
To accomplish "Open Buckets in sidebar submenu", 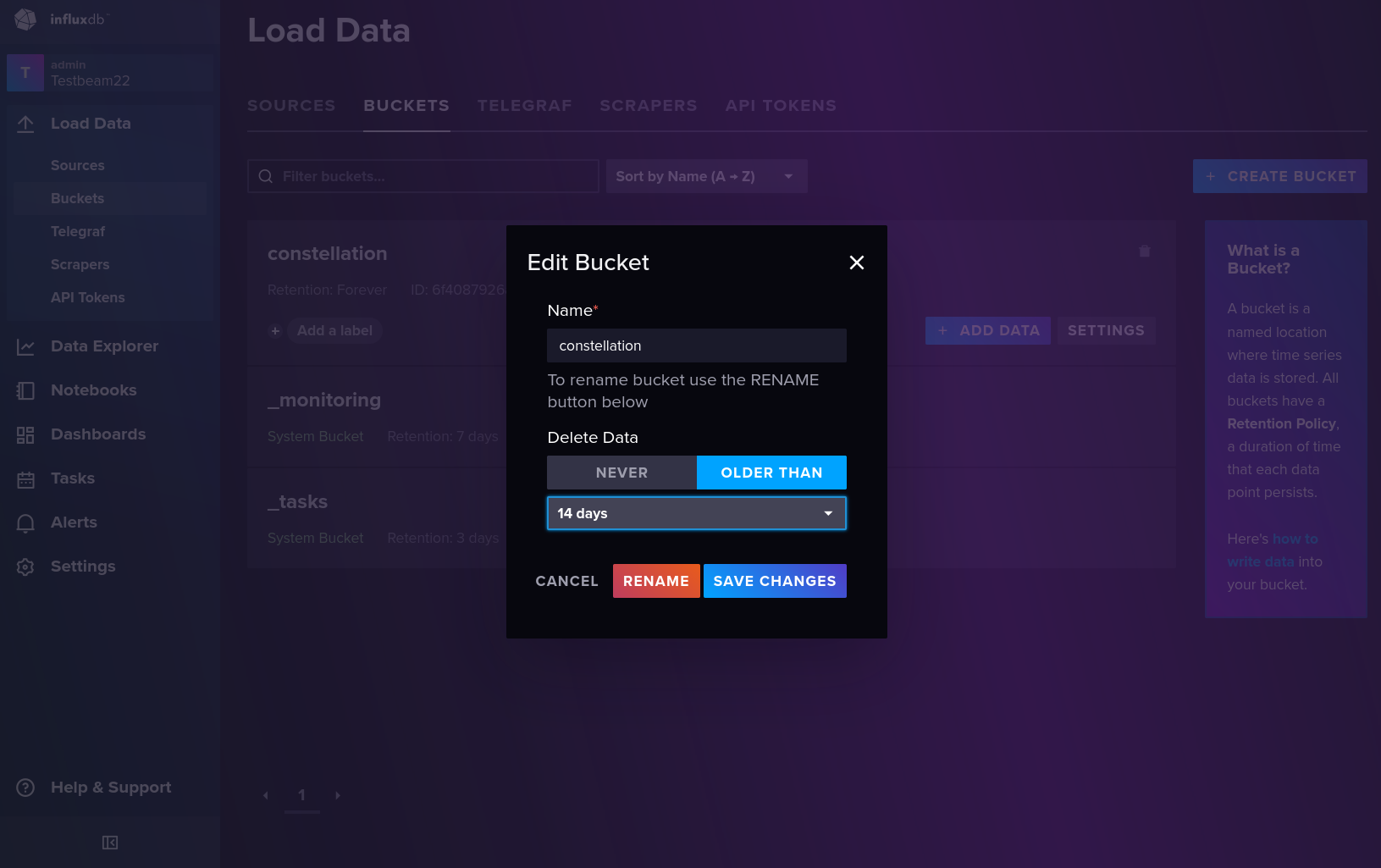I will point(78,199).
